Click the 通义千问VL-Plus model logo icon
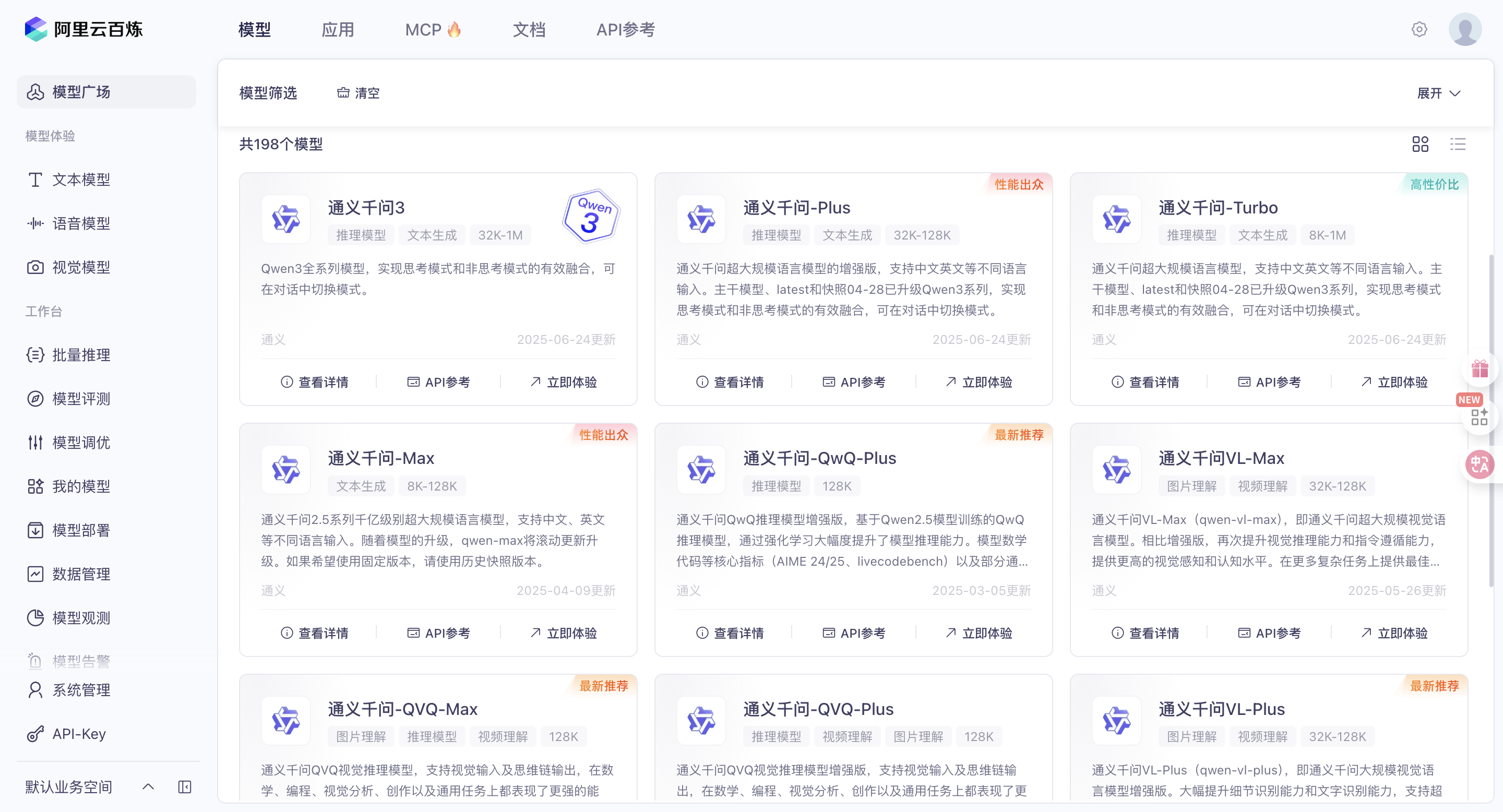The width and height of the screenshot is (1503, 812). click(1117, 721)
